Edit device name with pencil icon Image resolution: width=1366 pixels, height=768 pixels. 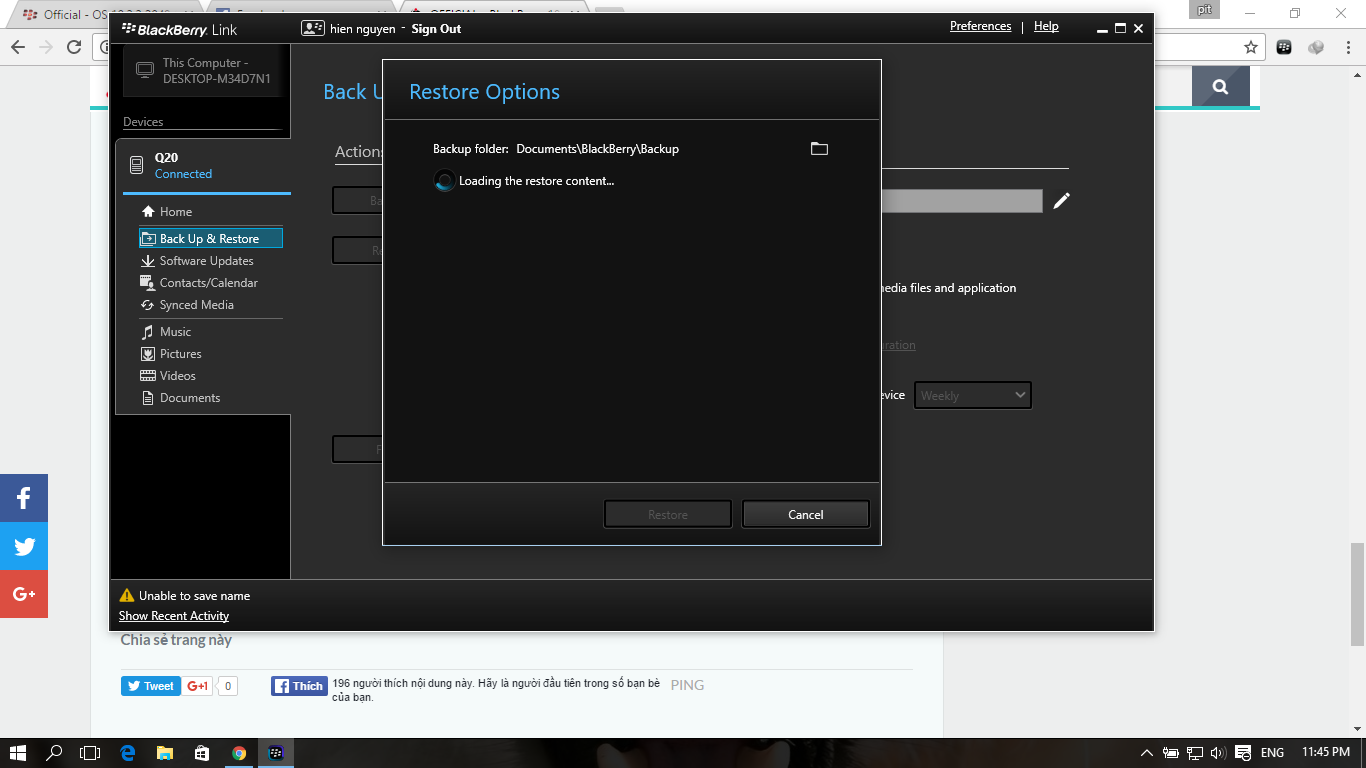[1061, 201]
